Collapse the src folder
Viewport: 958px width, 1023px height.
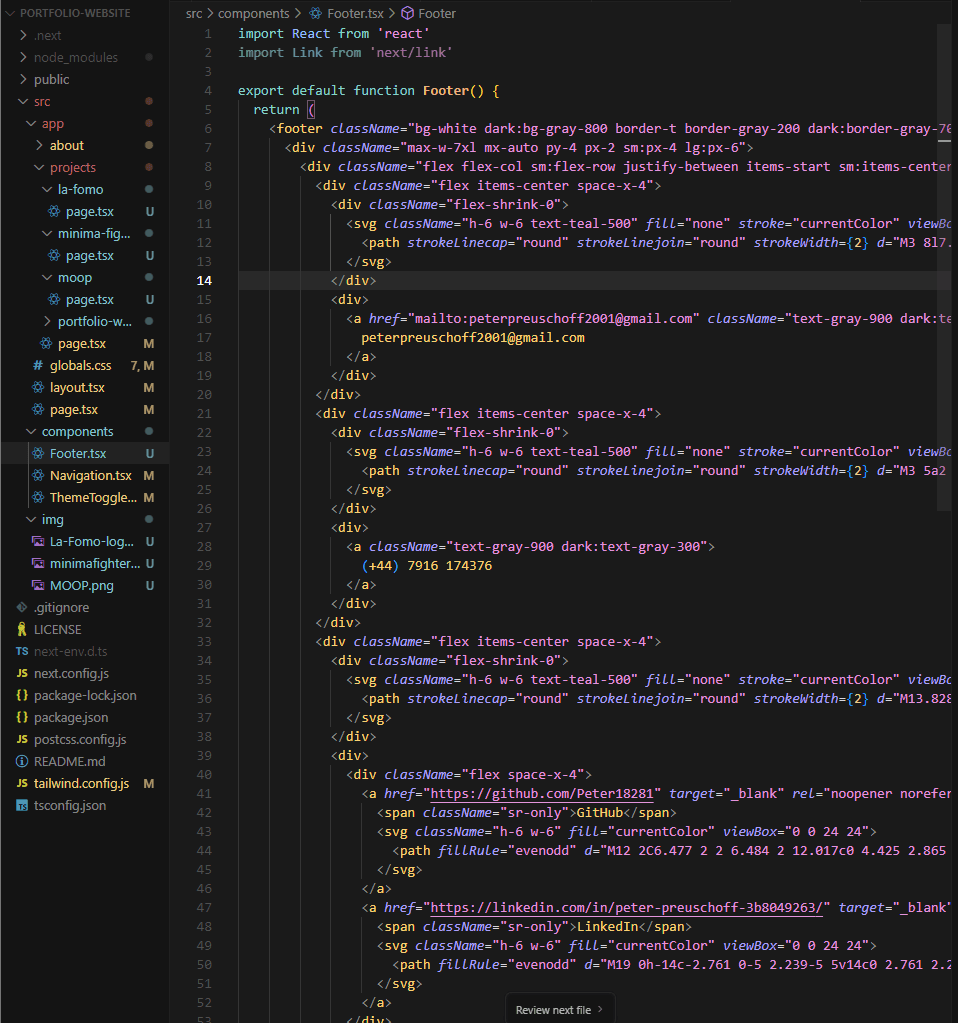click(x=23, y=101)
